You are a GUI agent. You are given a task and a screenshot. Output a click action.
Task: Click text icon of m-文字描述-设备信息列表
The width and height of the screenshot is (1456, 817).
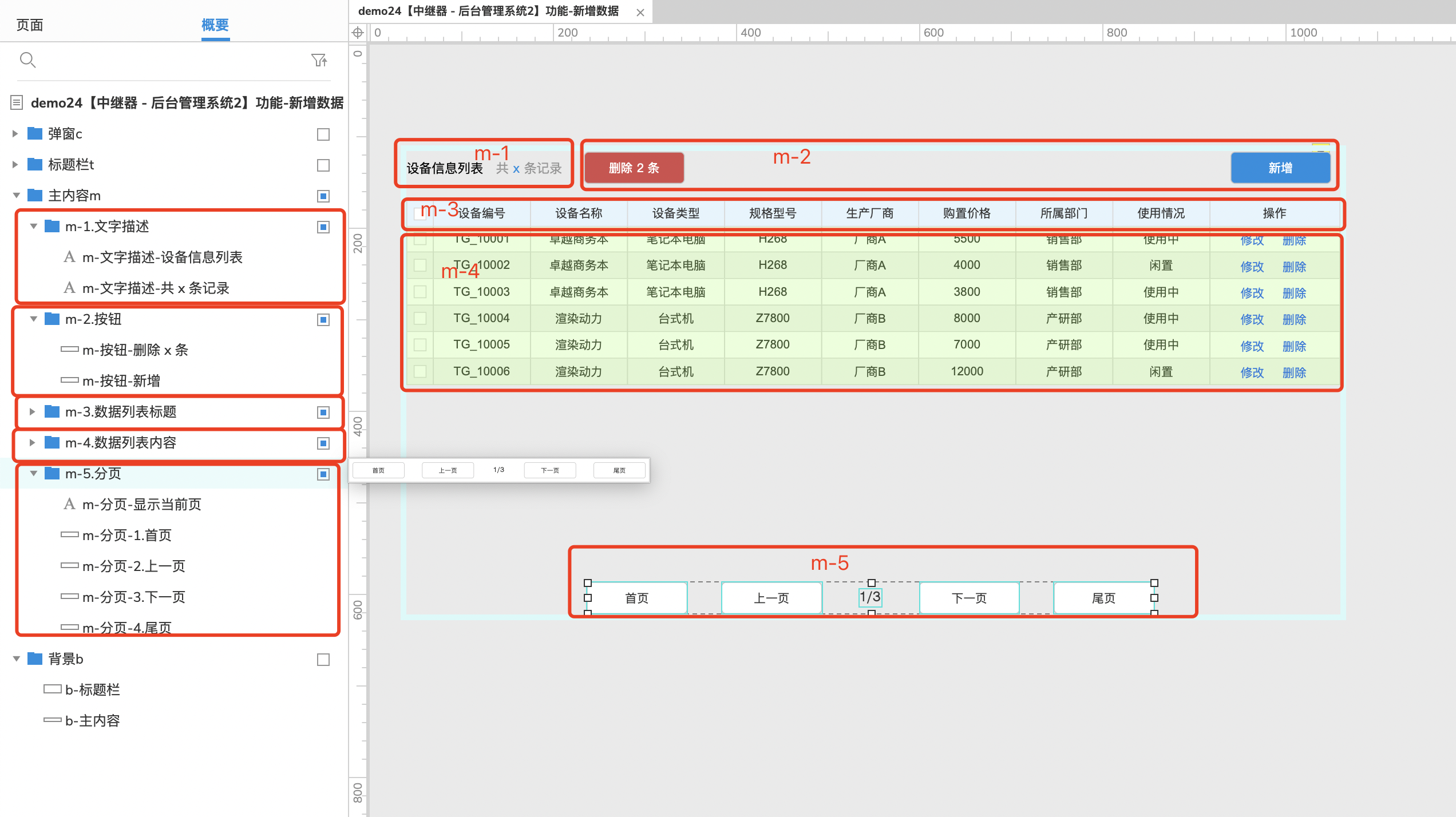(x=69, y=257)
